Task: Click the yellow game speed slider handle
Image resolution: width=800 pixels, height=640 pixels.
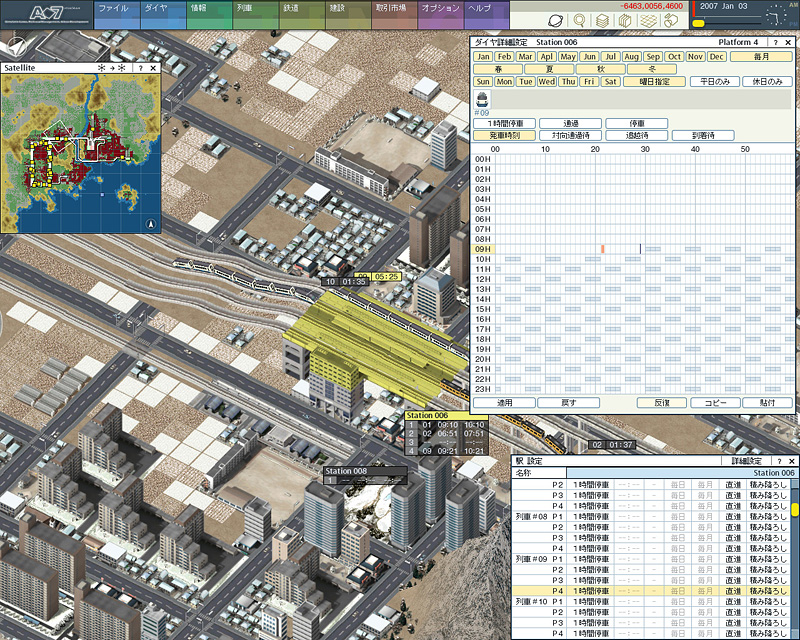Action: tap(698, 23)
